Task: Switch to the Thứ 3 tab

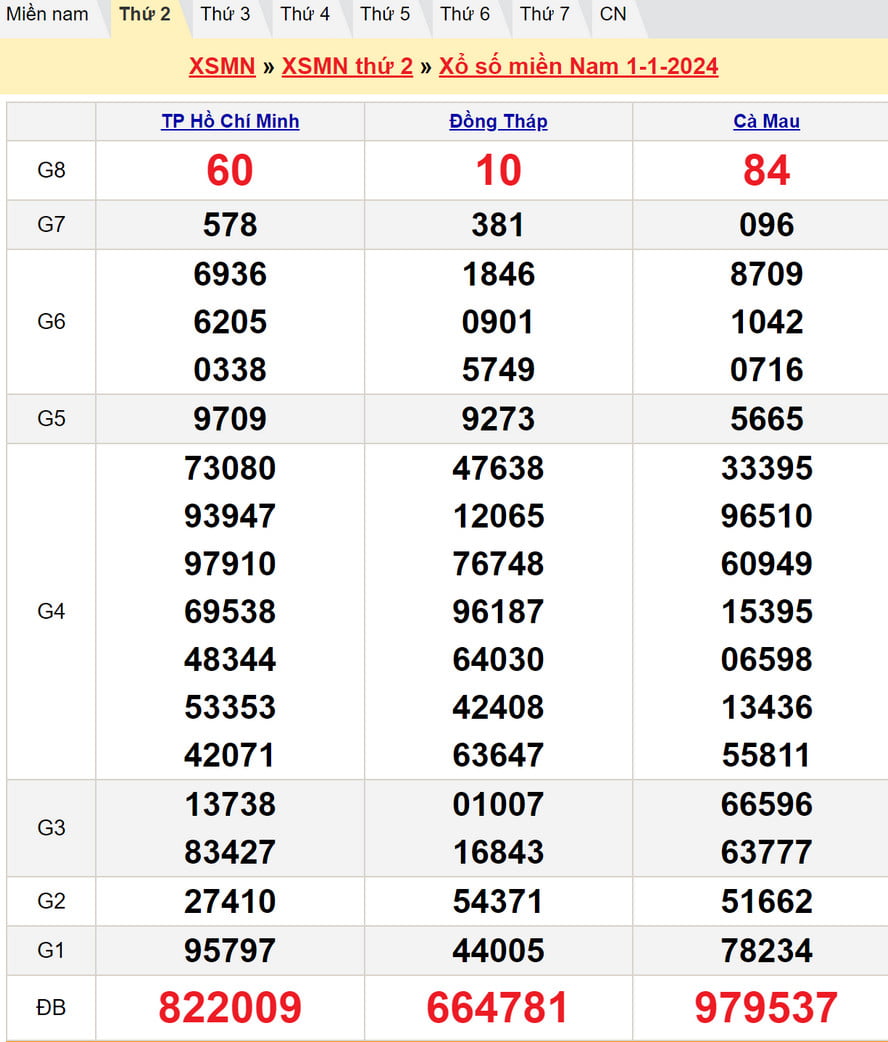Action: (225, 14)
